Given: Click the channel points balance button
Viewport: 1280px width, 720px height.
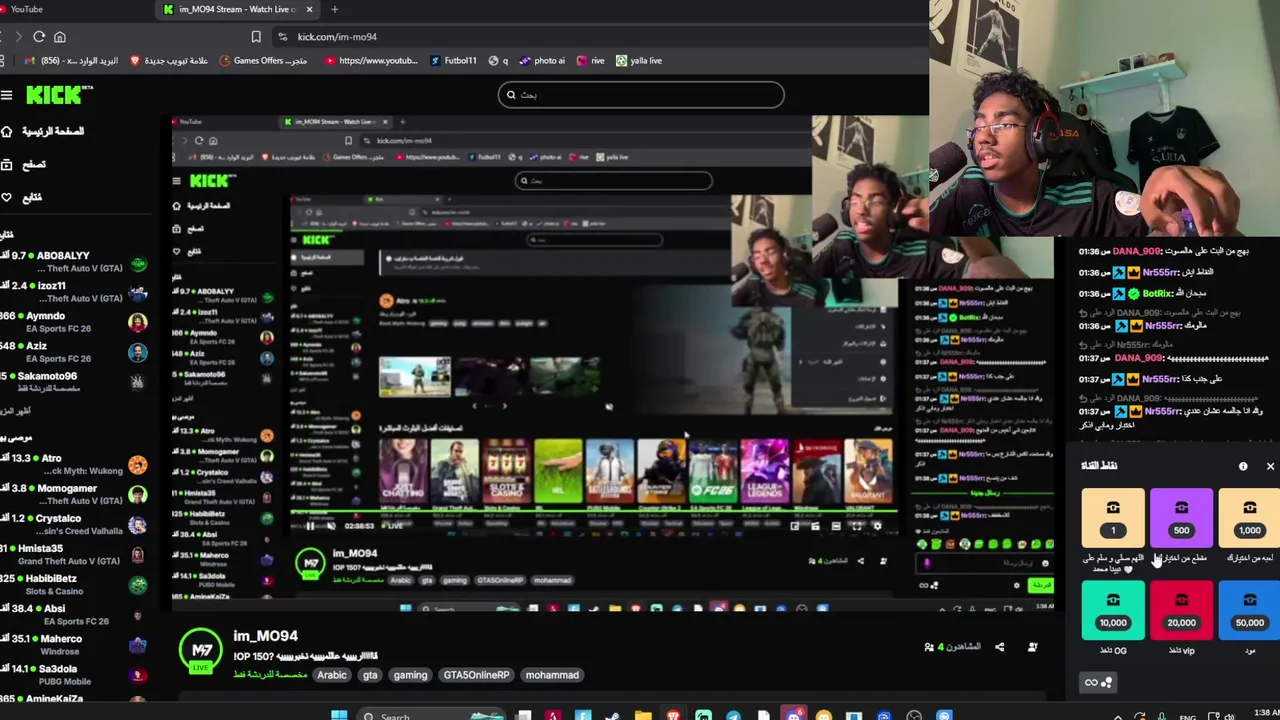Looking at the screenshot, I should [x=1099, y=683].
